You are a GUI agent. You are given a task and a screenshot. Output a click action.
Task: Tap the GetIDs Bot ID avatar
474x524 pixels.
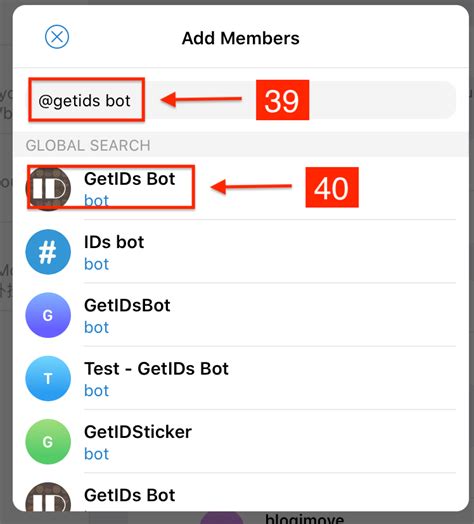coord(48,188)
